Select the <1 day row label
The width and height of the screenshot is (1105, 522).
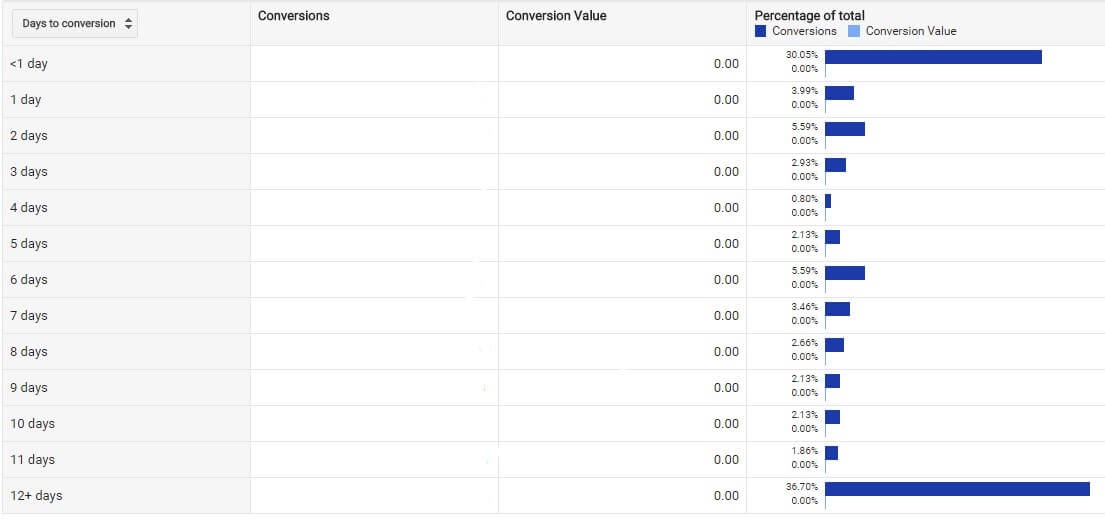29,64
